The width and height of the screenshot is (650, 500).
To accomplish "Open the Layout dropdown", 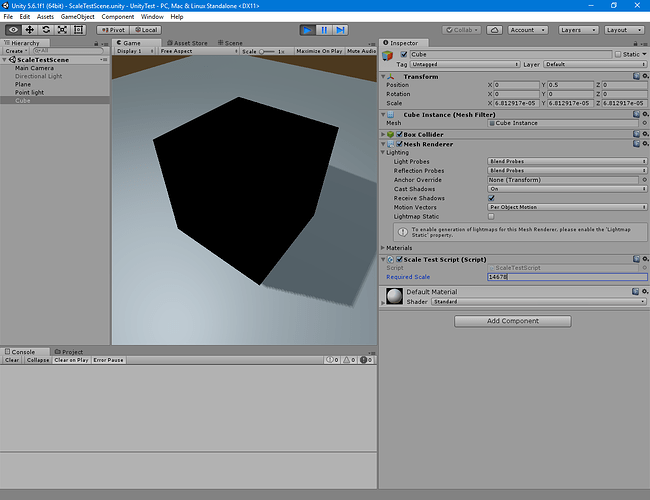I will (x=624, y=30).
